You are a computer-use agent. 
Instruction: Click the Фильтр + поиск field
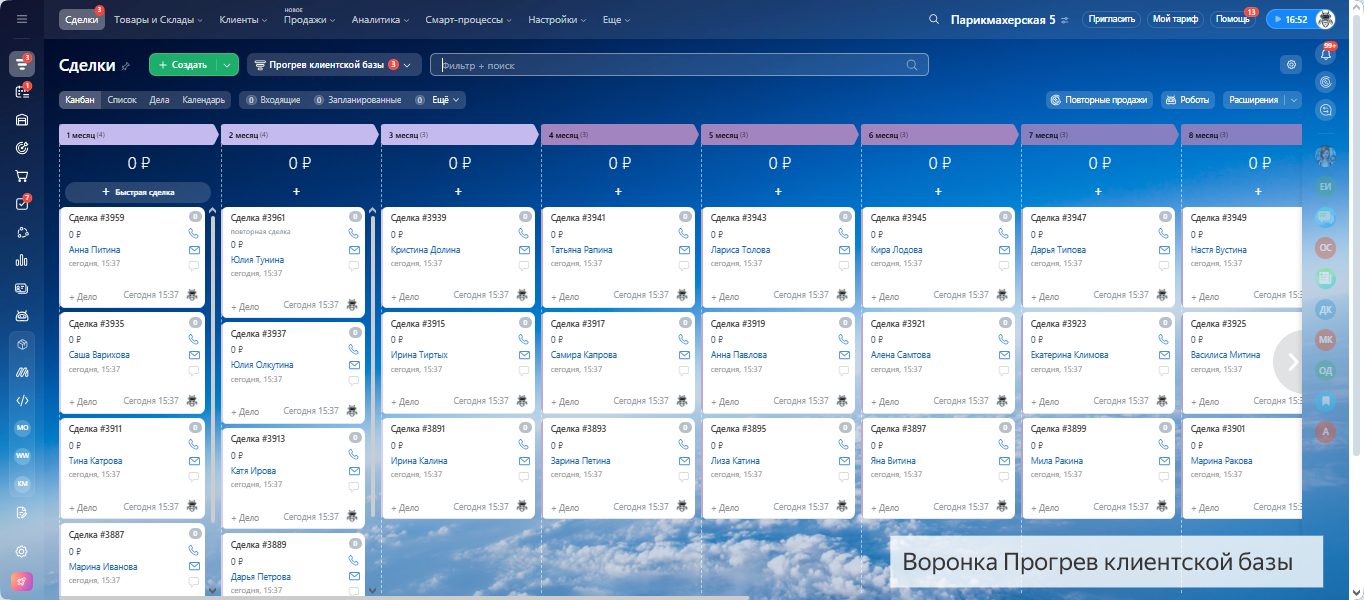(x=679, y=65)
